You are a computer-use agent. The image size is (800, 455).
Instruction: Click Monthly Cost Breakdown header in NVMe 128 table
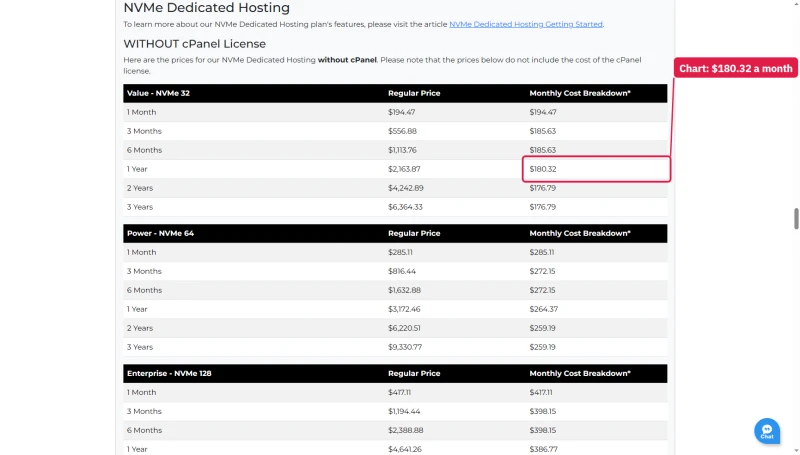coord(580,373)
